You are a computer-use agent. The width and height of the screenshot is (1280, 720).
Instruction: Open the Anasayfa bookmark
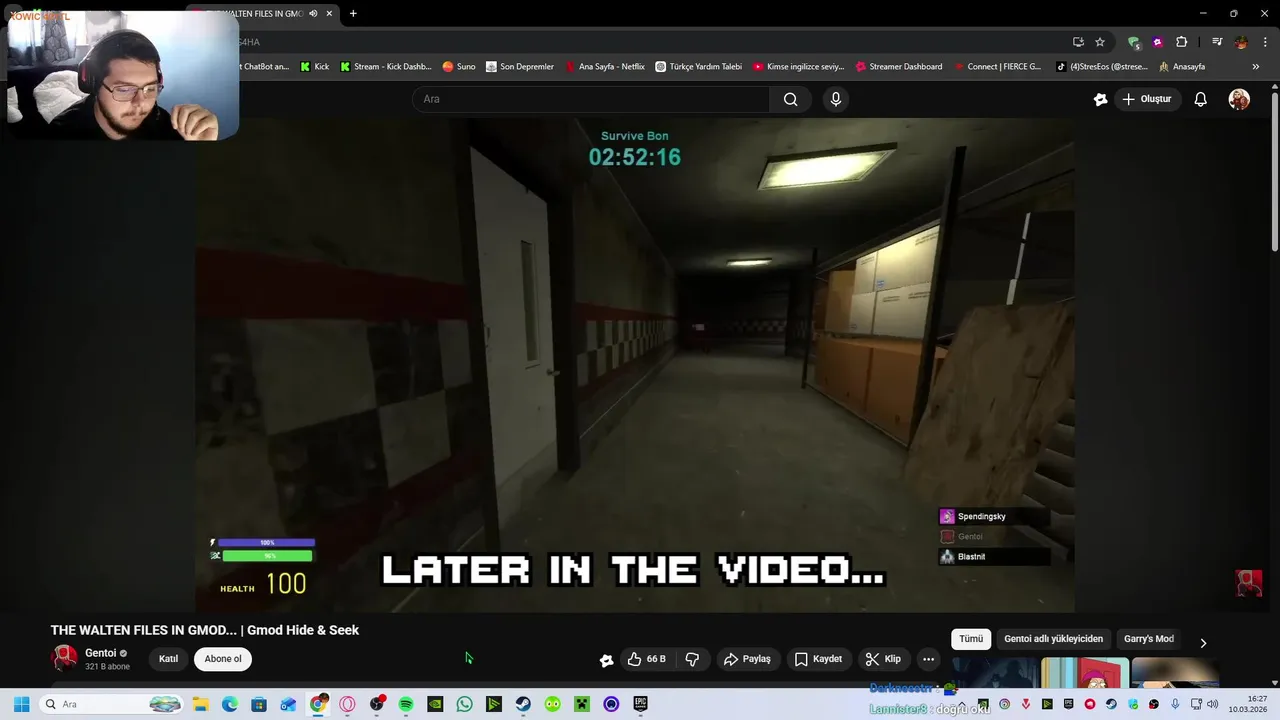coord(1182,67)
